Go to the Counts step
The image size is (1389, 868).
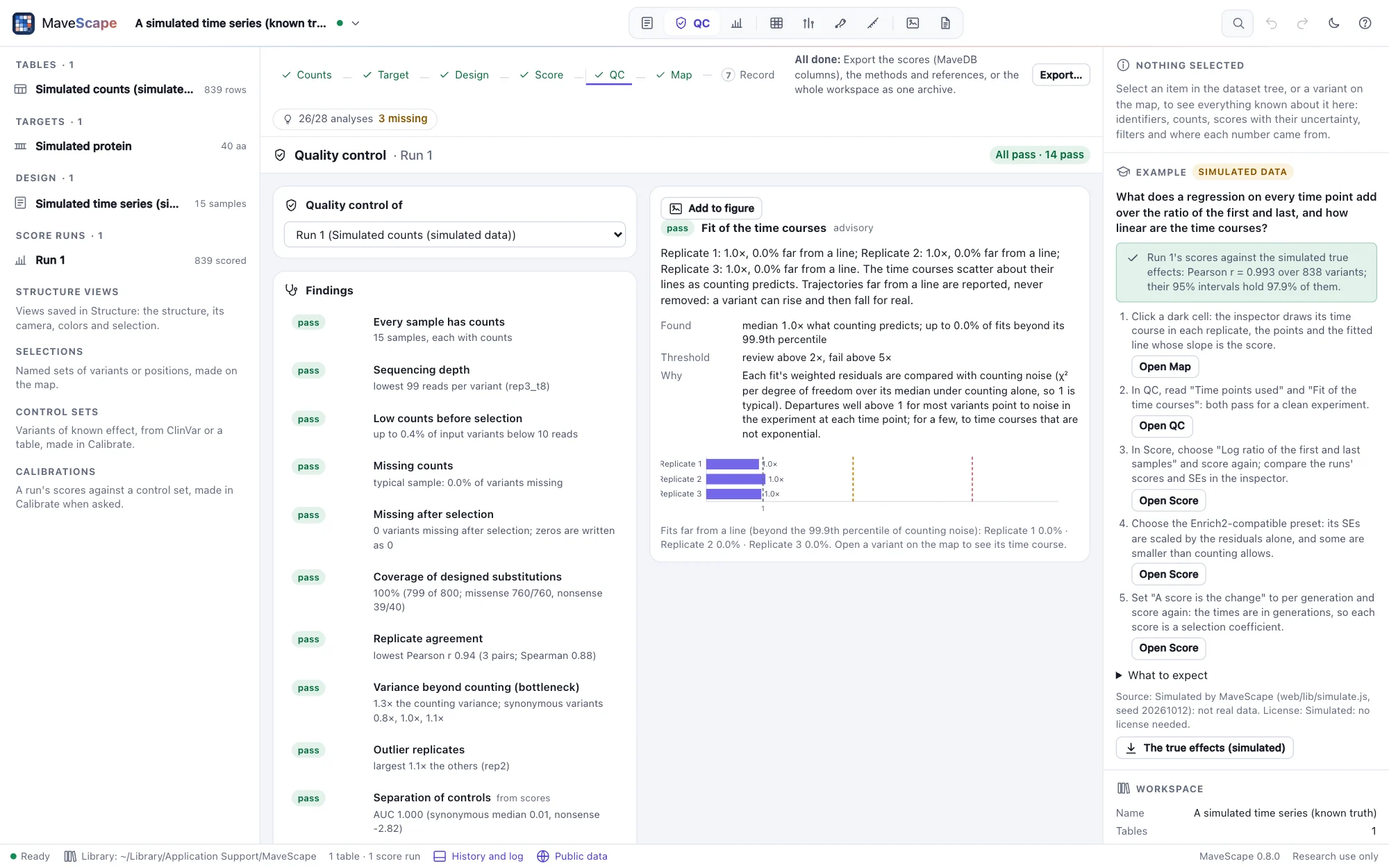(307, 75)
